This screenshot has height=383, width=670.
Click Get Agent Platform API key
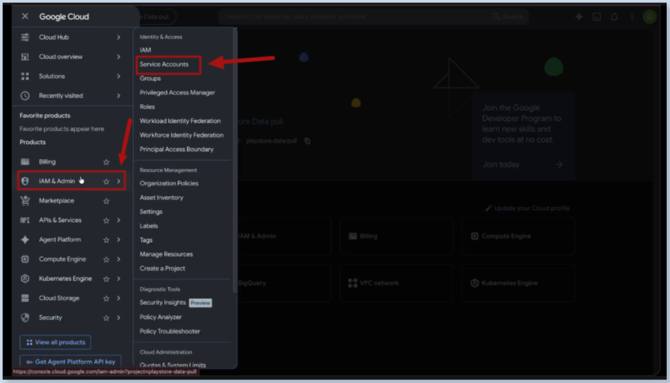point(71,361)
